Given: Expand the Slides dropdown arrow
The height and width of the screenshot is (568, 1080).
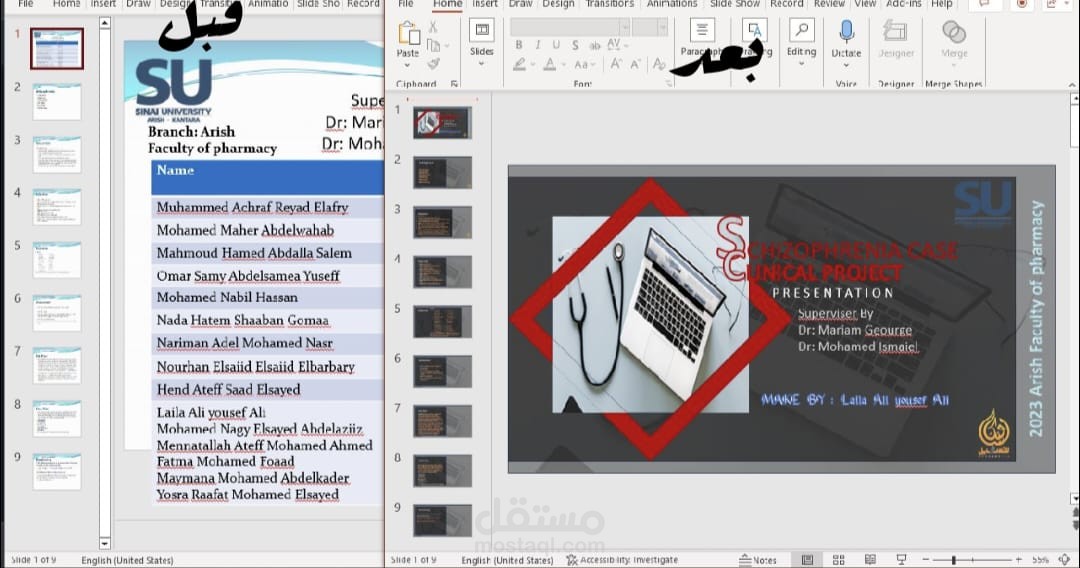Looking at the screenshot, I should pyautogui.click(x=481, y=64).
